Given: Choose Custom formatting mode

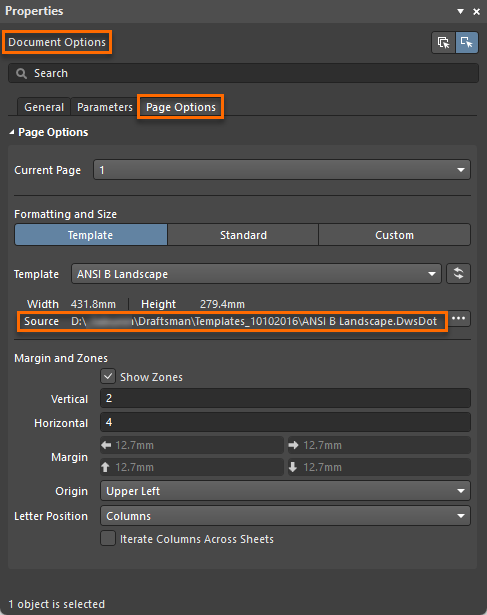Looking at the screenshot, I should pos(394,235).
